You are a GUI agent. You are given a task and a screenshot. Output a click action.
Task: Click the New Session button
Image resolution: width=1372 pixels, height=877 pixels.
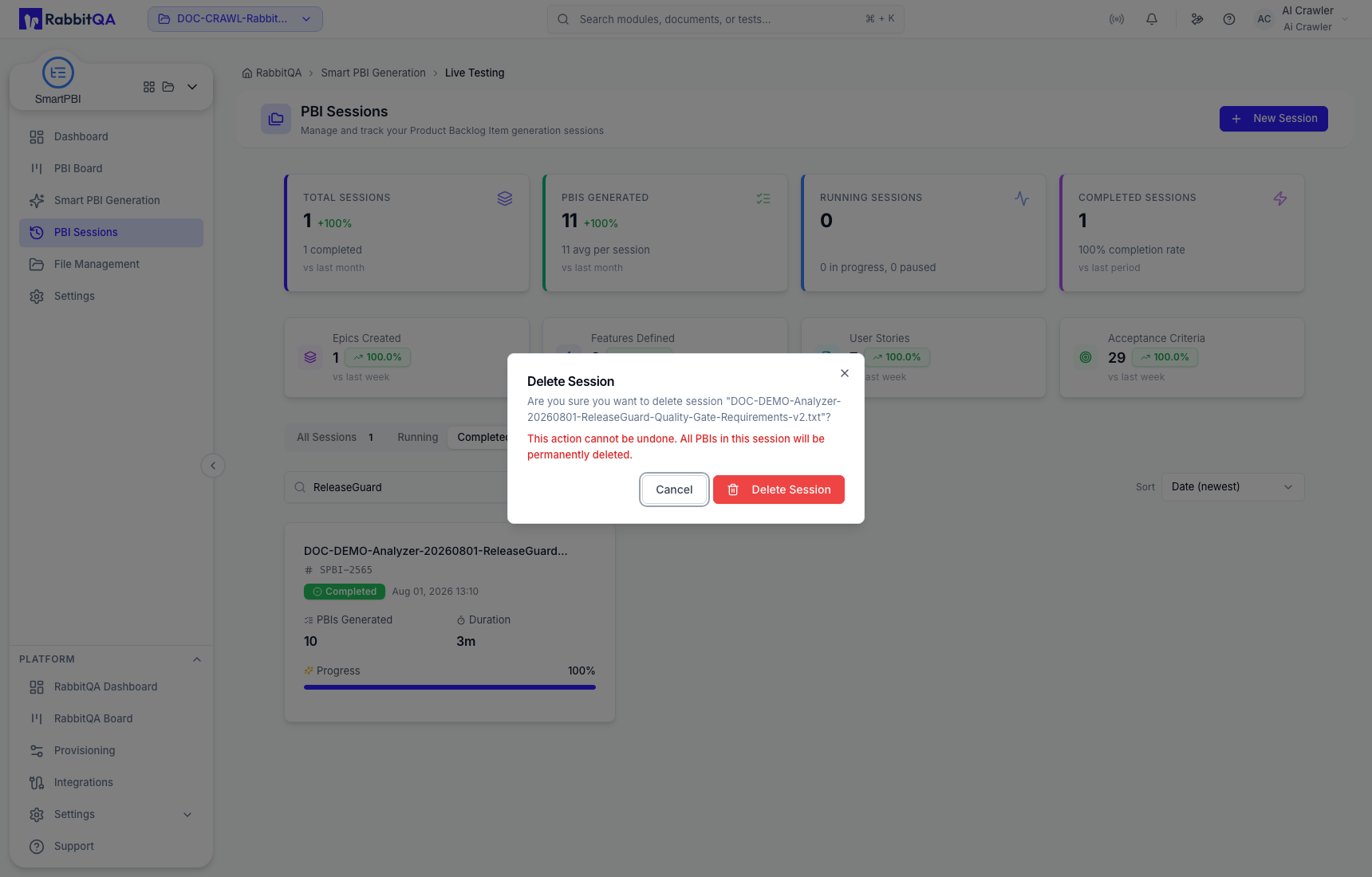tap(1273, 119)
